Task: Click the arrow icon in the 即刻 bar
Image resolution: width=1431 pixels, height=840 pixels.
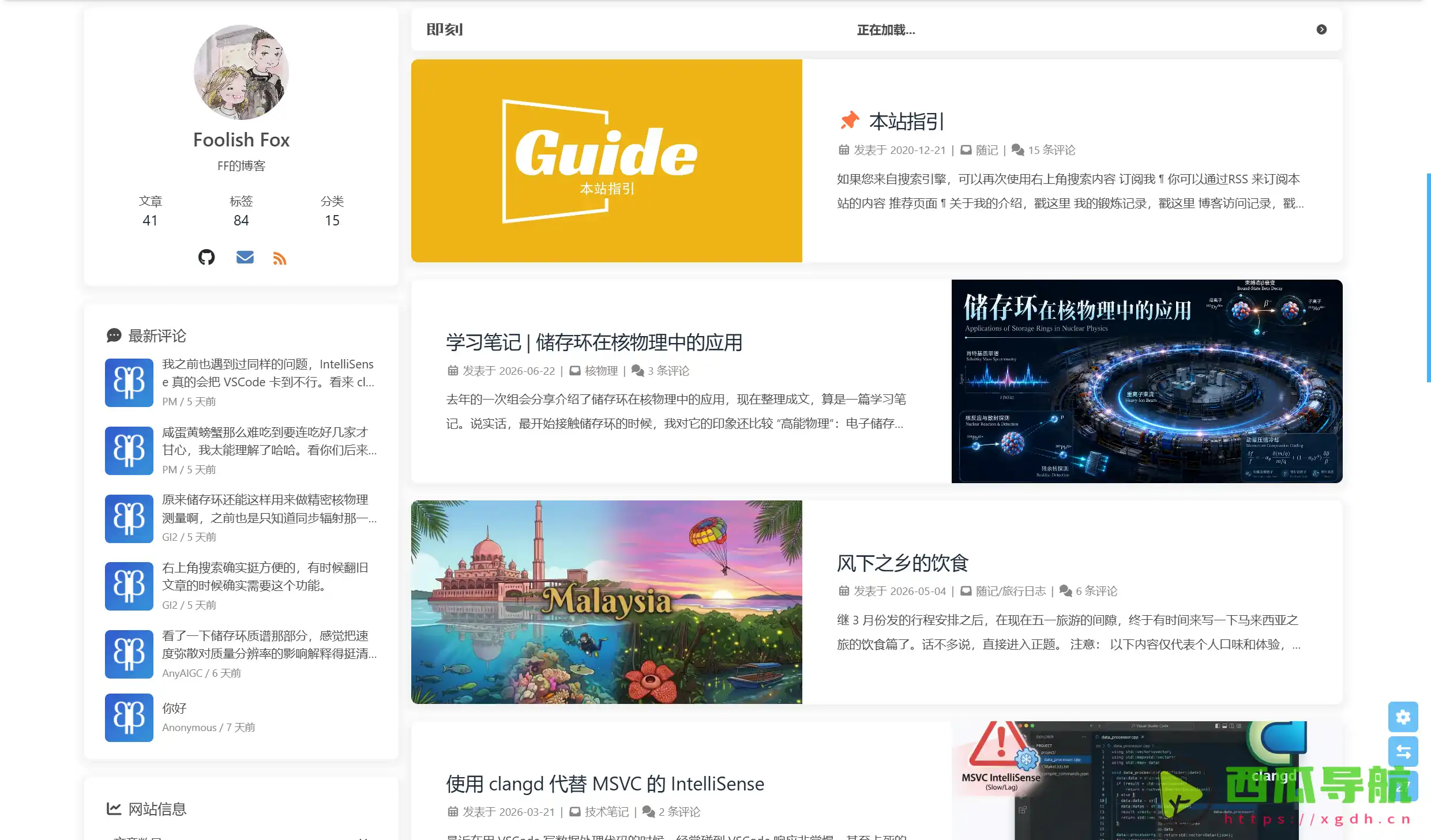Action: [1321, 29]
